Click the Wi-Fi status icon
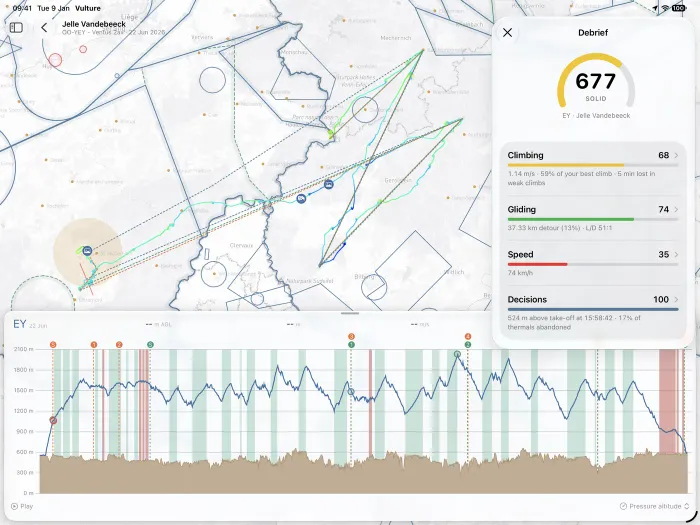The width and height of the screenshot is (700, 525). pyautogui.click(x=665, y=8)
